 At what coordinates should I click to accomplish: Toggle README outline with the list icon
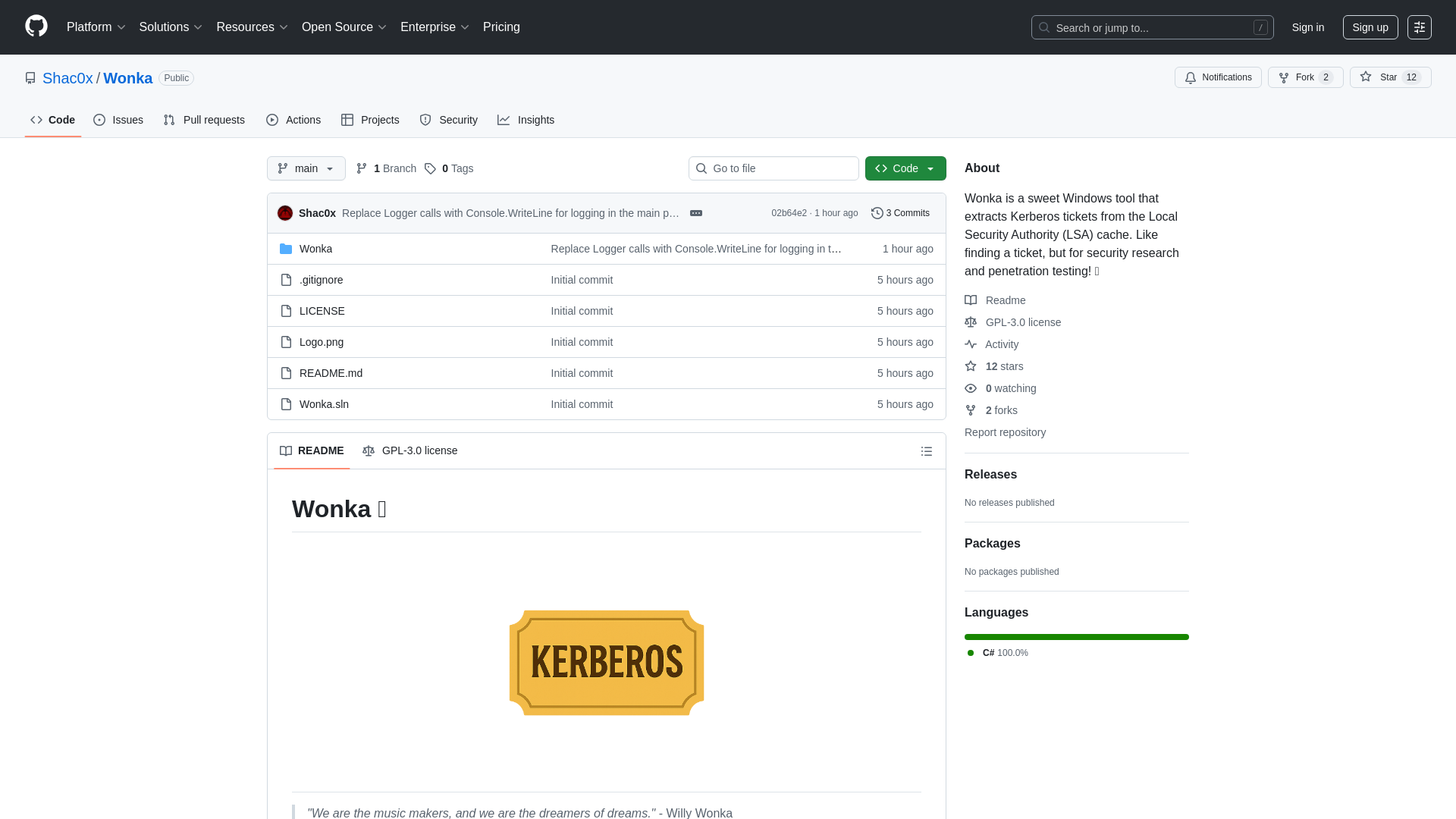coord(926,450)
